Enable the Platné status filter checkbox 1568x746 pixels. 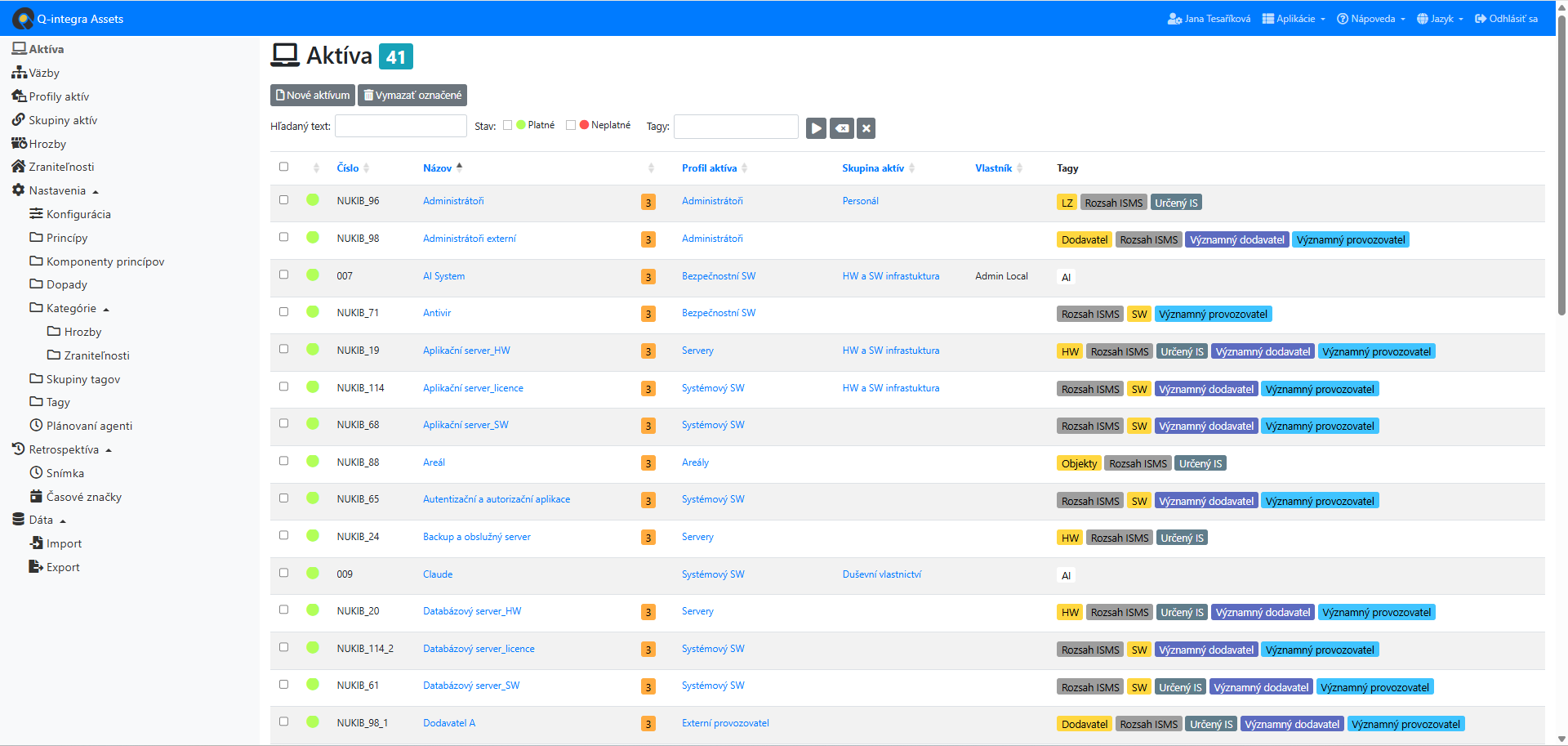coord(507,125)
